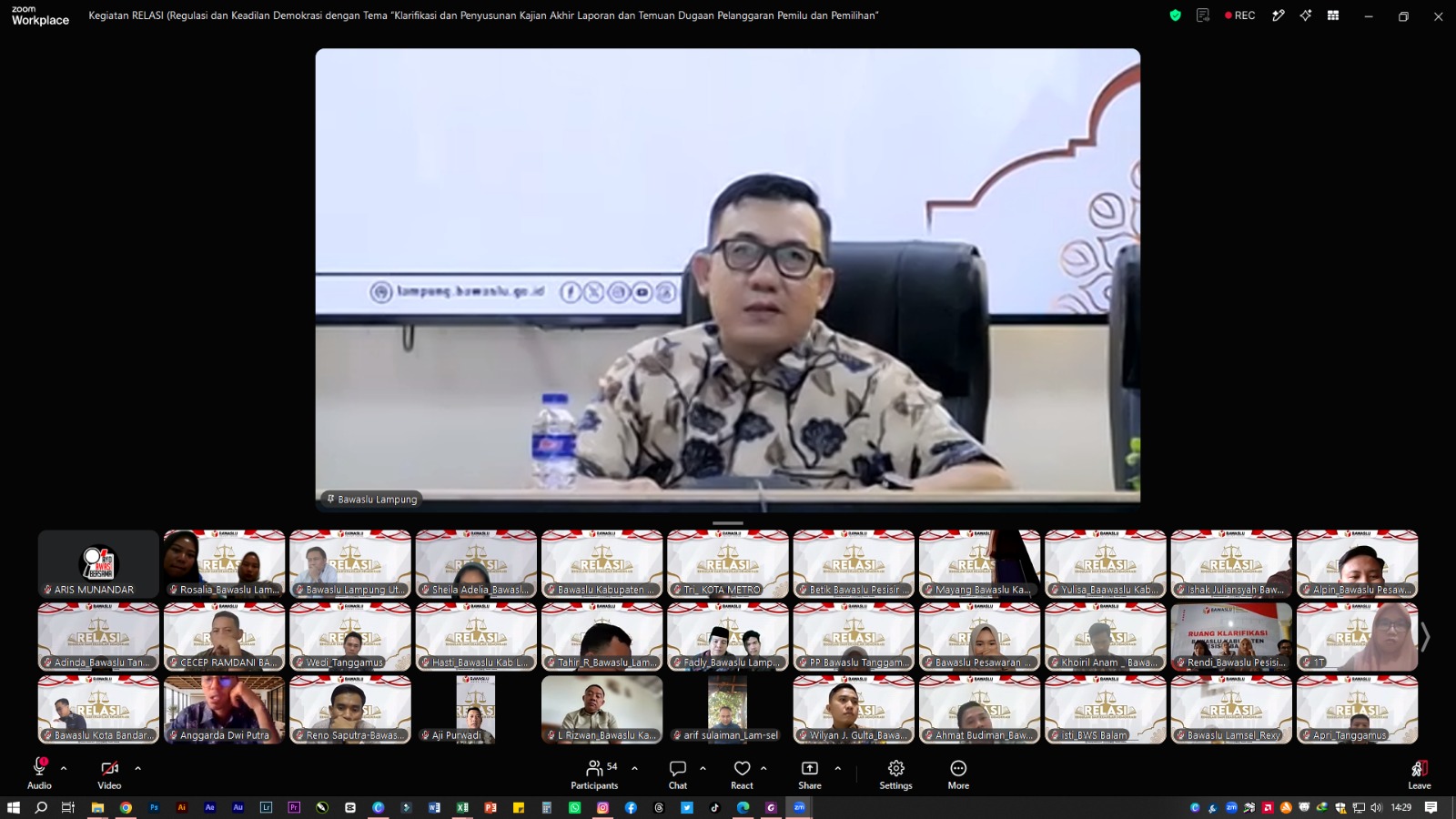The height and width of the screenshot is (819, 1456).
Task: Expand video options arrow next to Video
Action: (x=137, y=768)
